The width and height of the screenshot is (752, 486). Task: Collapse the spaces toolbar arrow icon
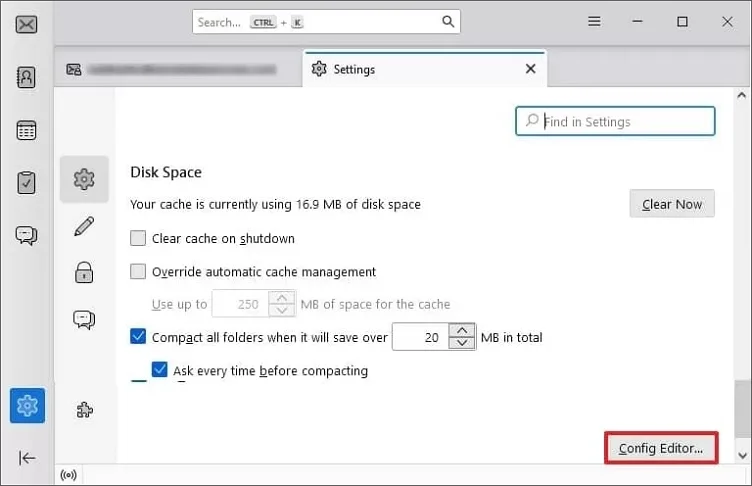pyautogui.click(x=27, y=458)
